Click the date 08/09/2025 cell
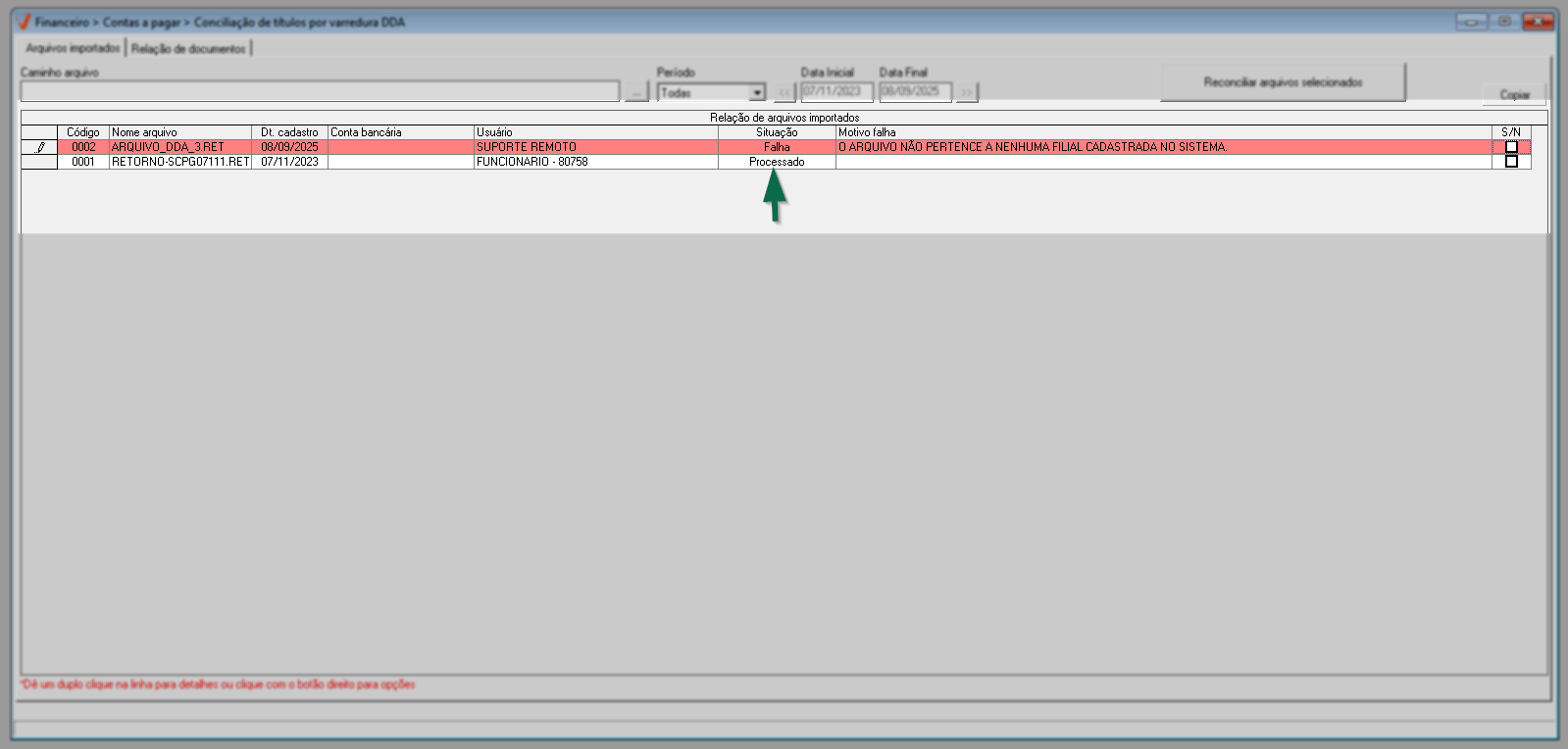The height and width of the screenshot is (749, 1568). 289,147
